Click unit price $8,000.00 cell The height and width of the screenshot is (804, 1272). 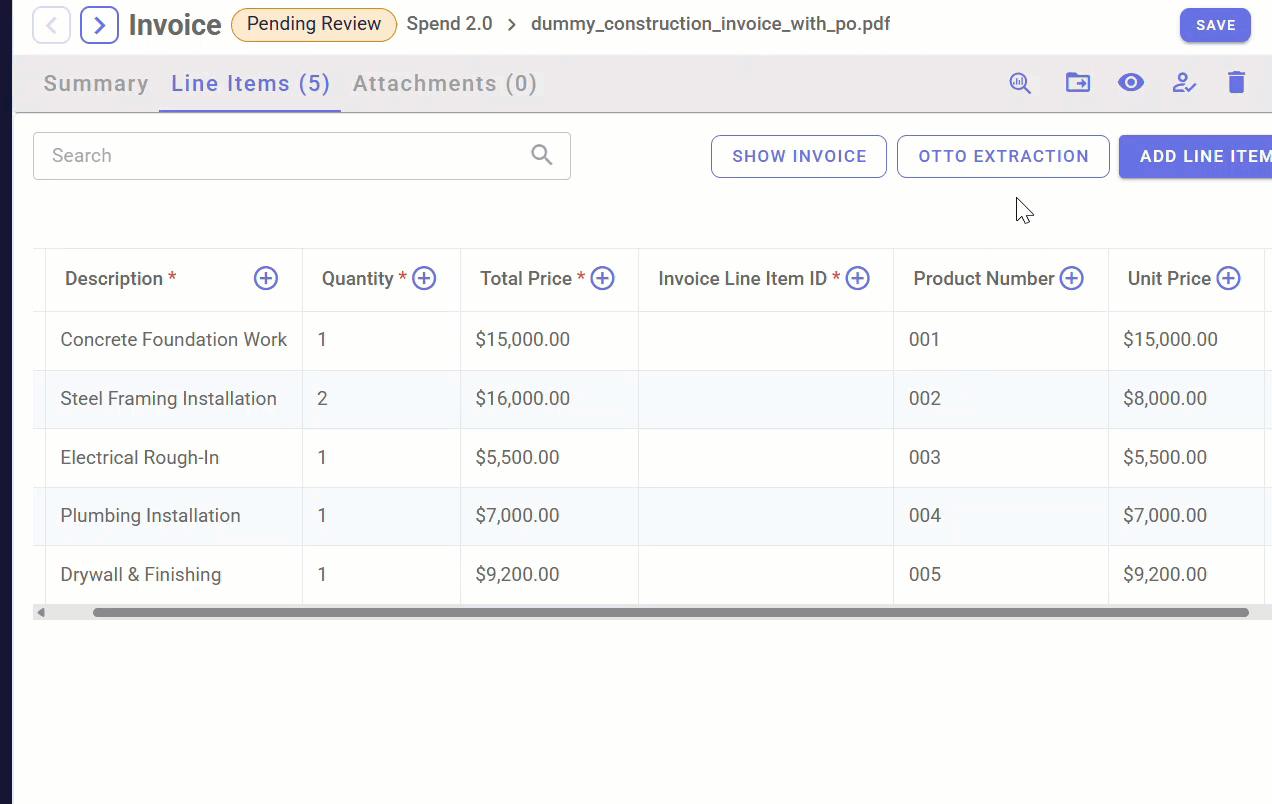tap(1186, 399)
